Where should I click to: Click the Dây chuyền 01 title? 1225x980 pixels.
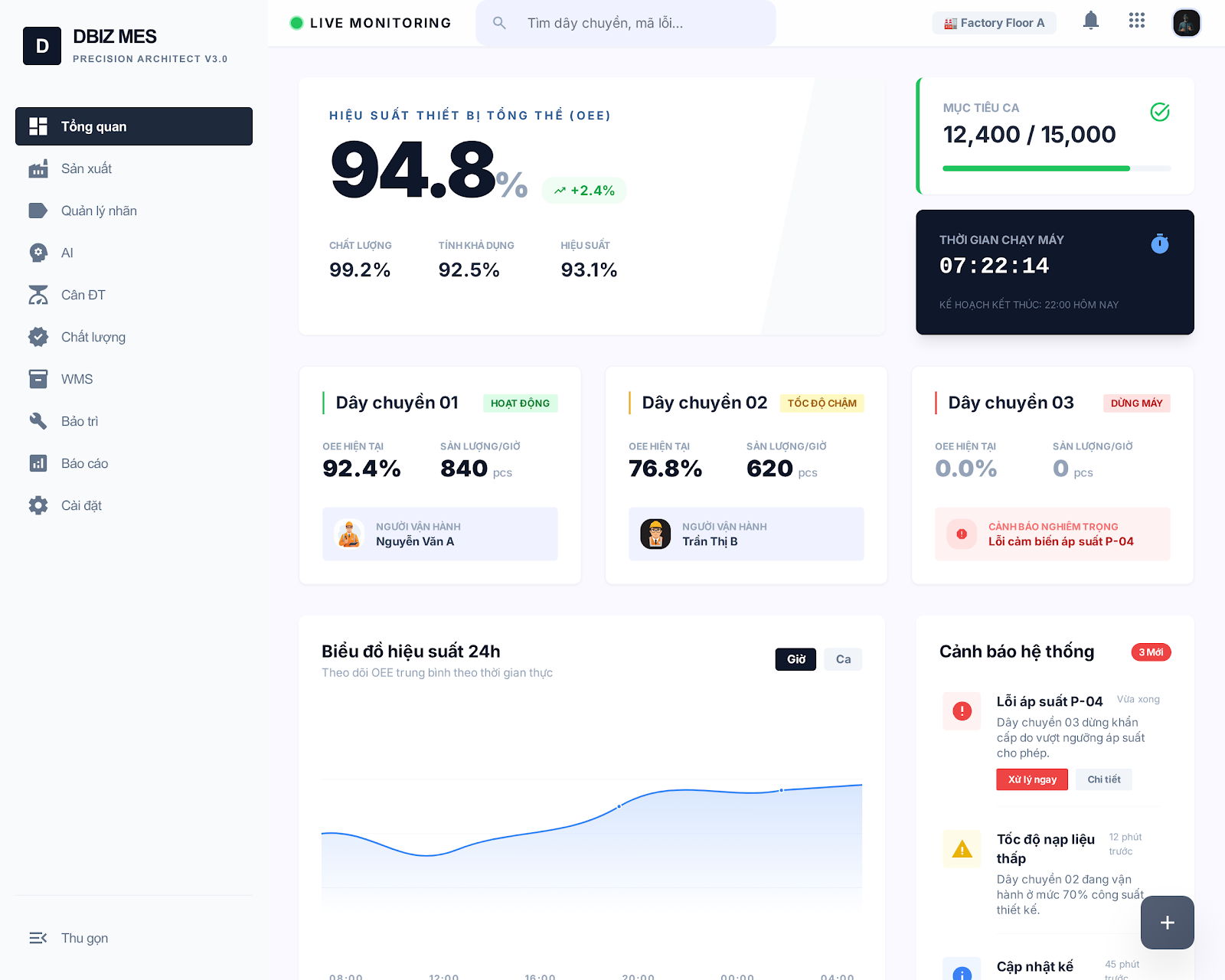[x=397, y=403]
